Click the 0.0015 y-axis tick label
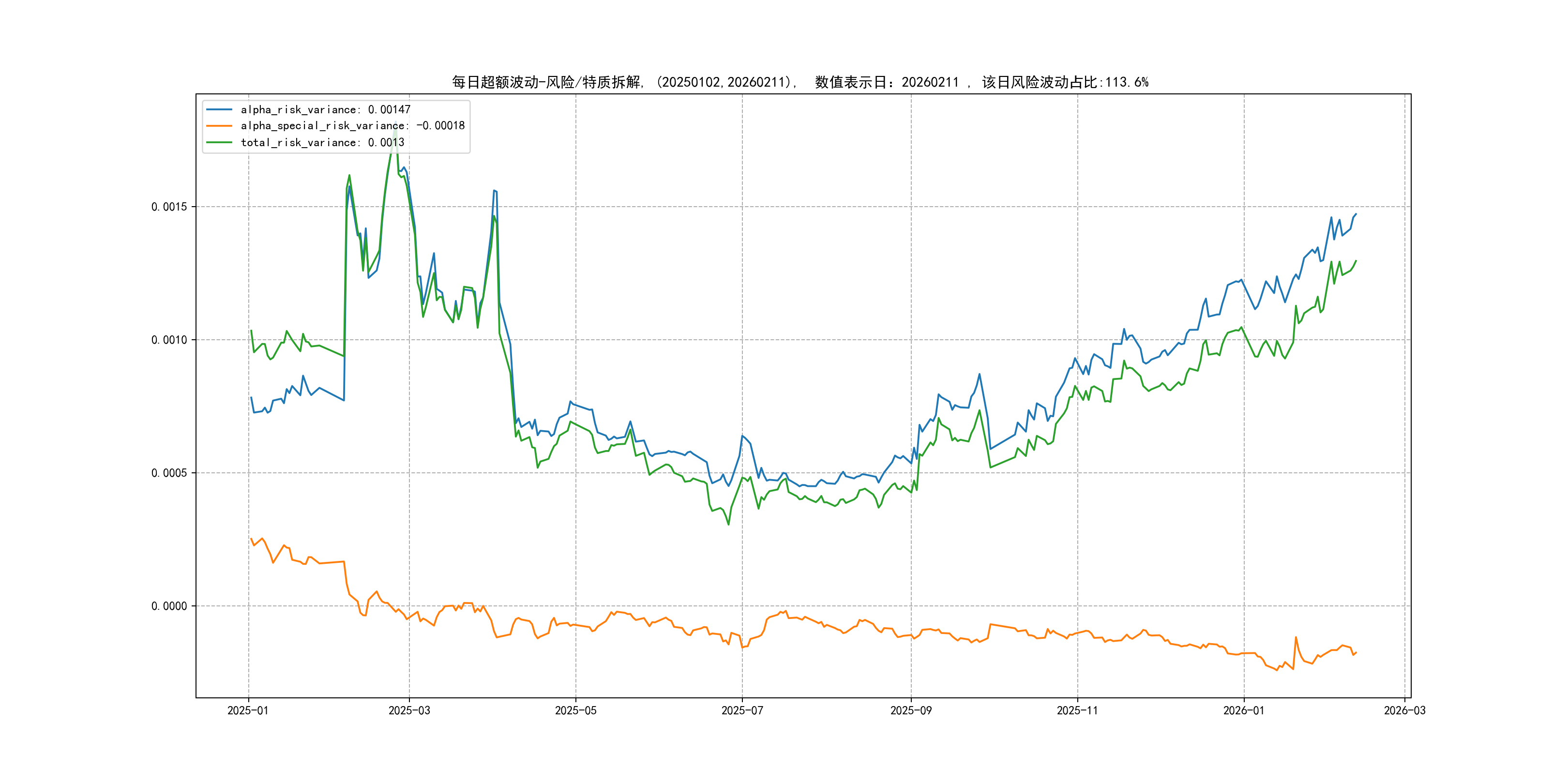The width and height of the screenshot is (1568, 784). 168,207
